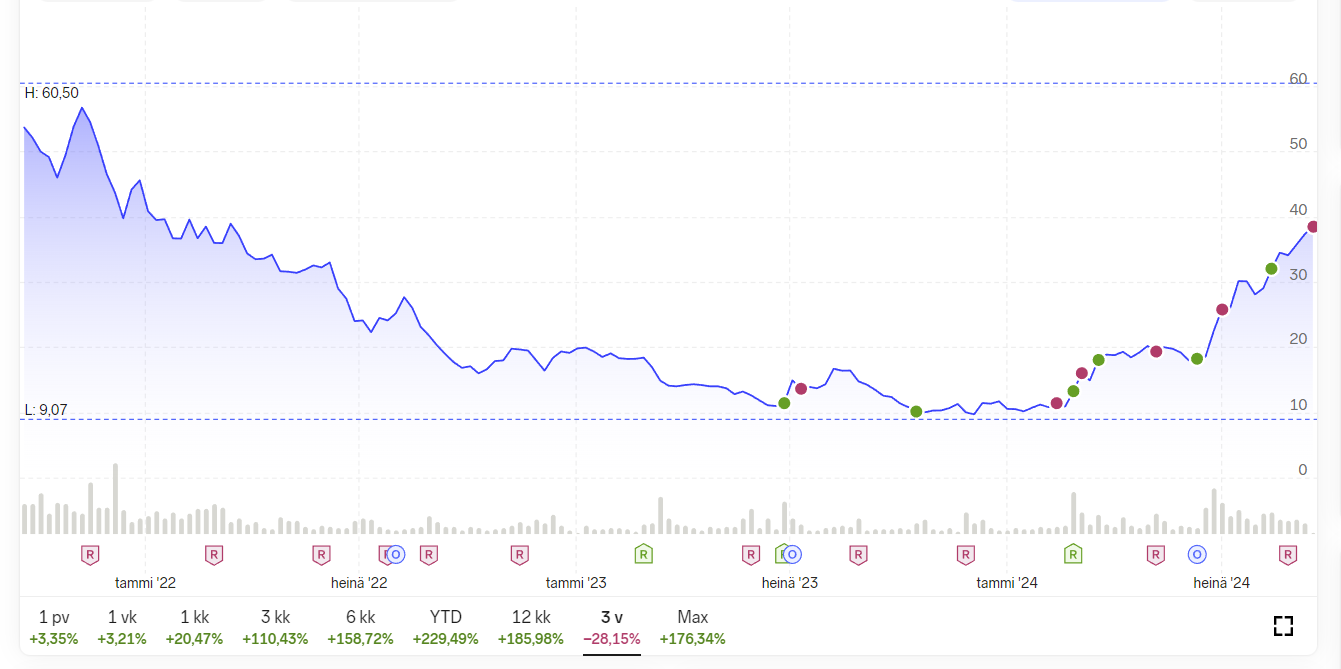Click the green dot at the chart's lowest point
Screen dimensions: 1341x669
pos(916,411)
